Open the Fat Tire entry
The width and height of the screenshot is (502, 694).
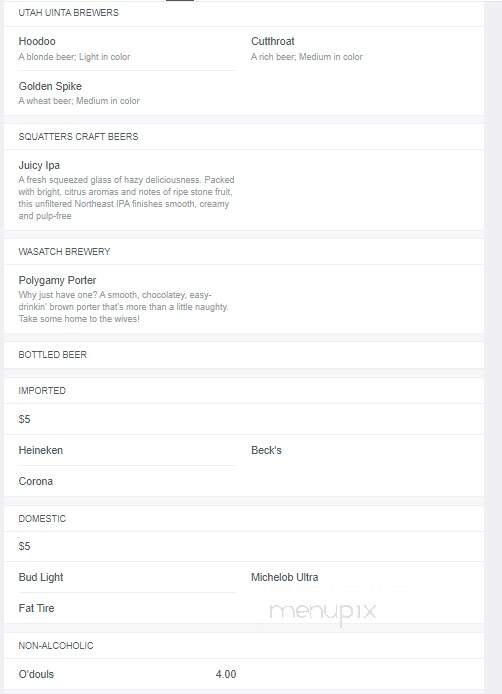[36, 608]
